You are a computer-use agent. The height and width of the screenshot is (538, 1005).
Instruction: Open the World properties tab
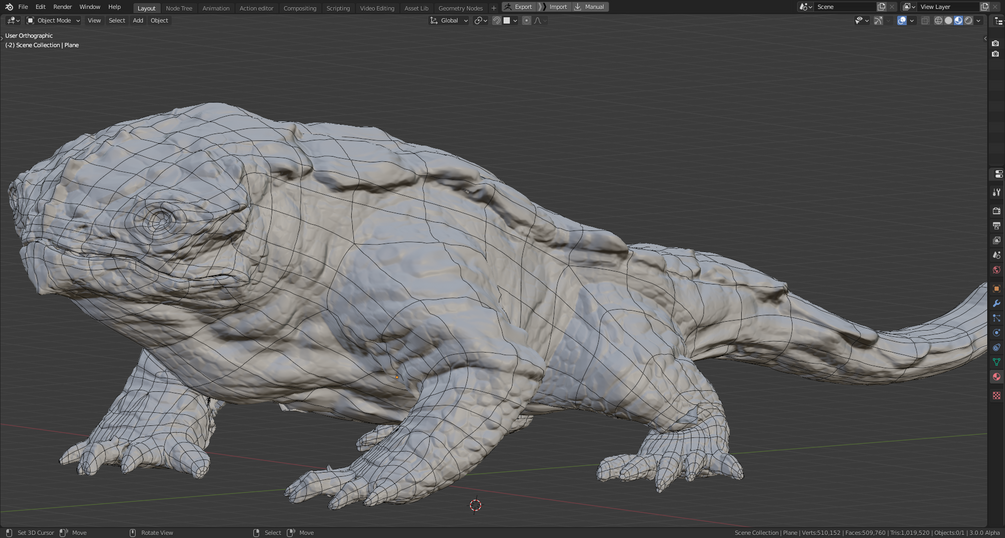[x=997, y=269]
